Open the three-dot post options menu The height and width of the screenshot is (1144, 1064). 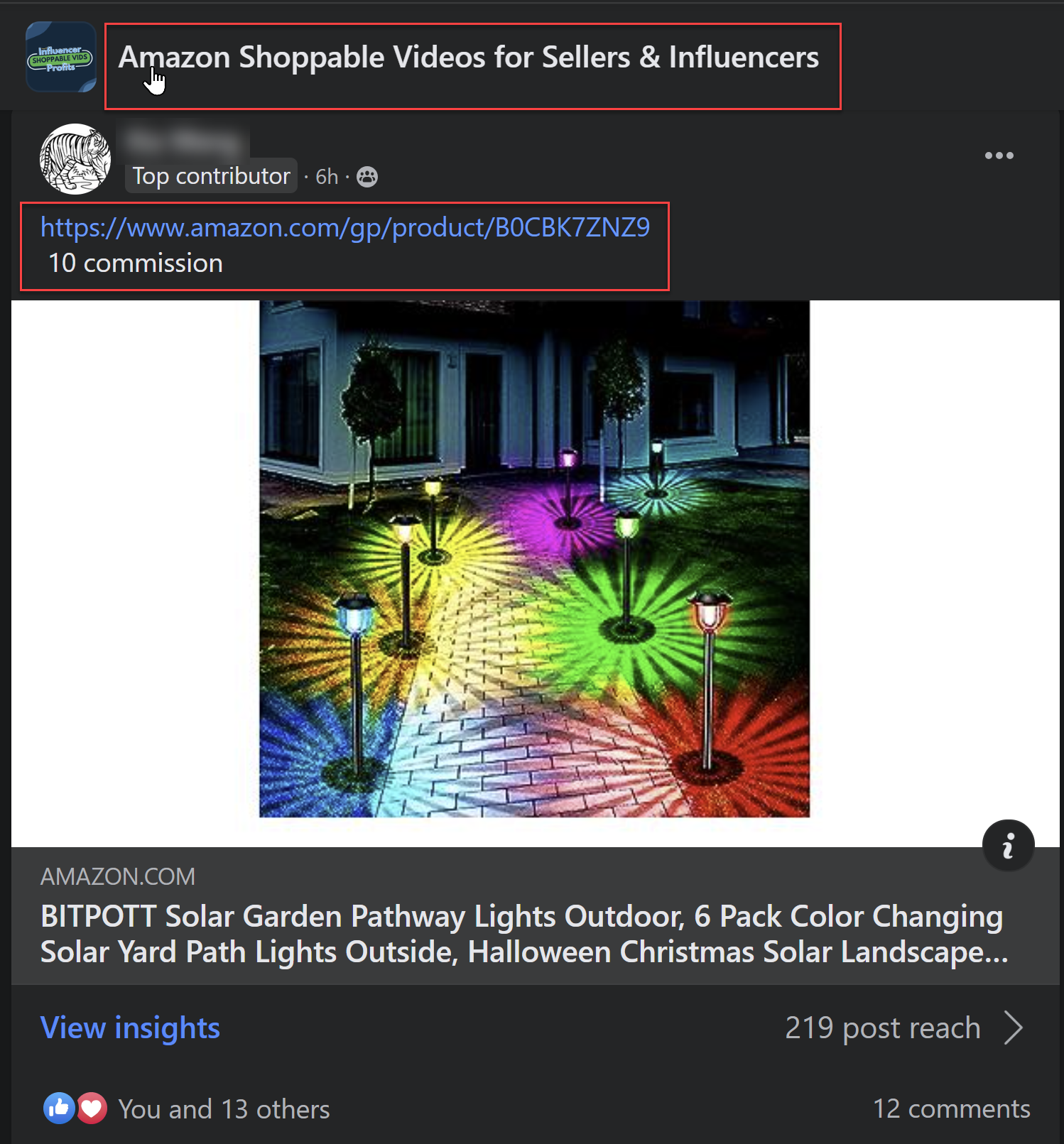pos(999,156)
